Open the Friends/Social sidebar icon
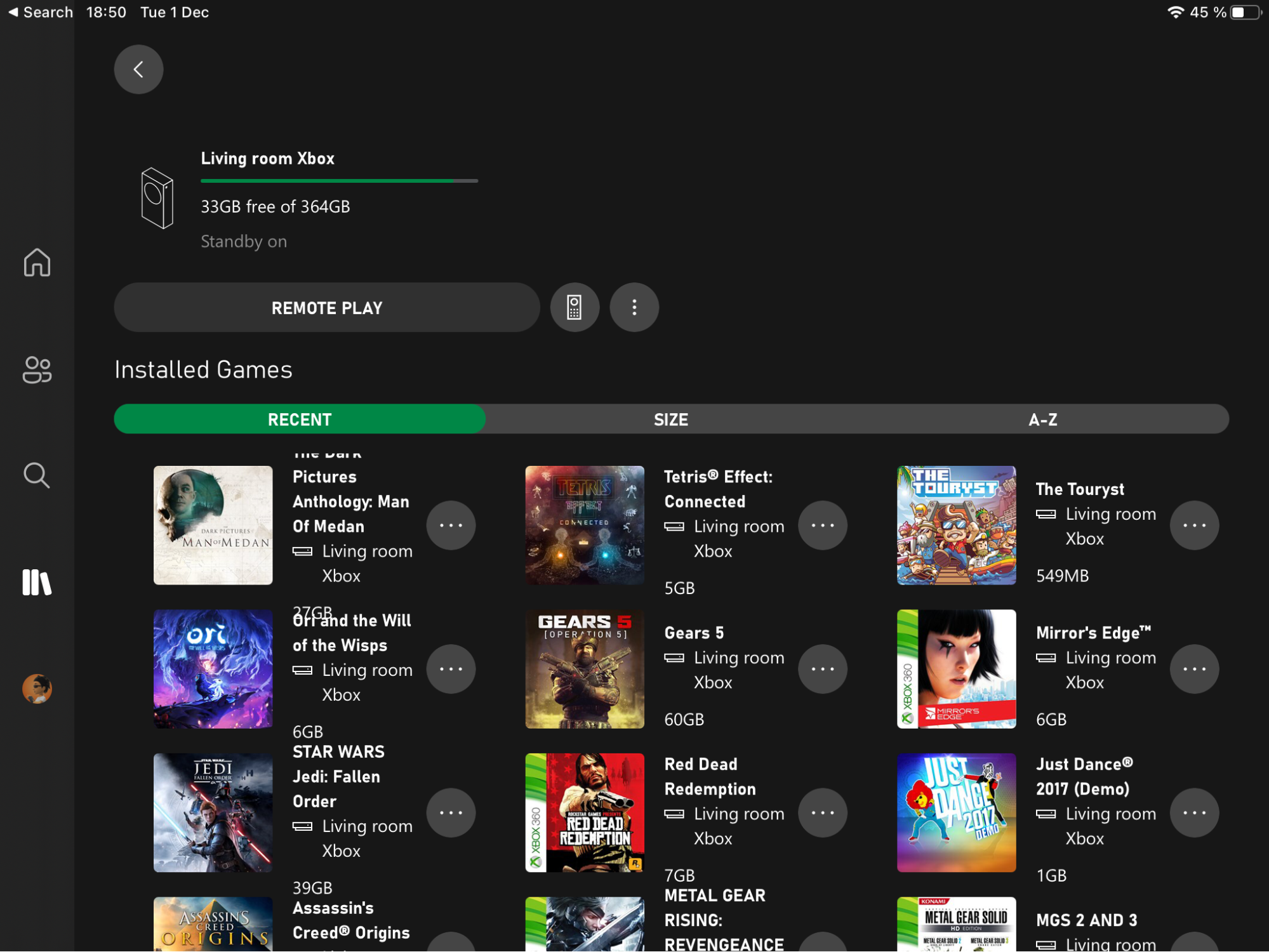The width and height of the screenshot is (1269, 952). [37, 370]
